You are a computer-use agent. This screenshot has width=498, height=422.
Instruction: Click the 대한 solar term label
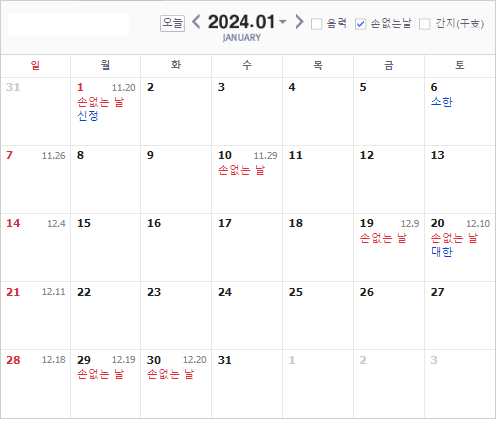coord(442,252)
